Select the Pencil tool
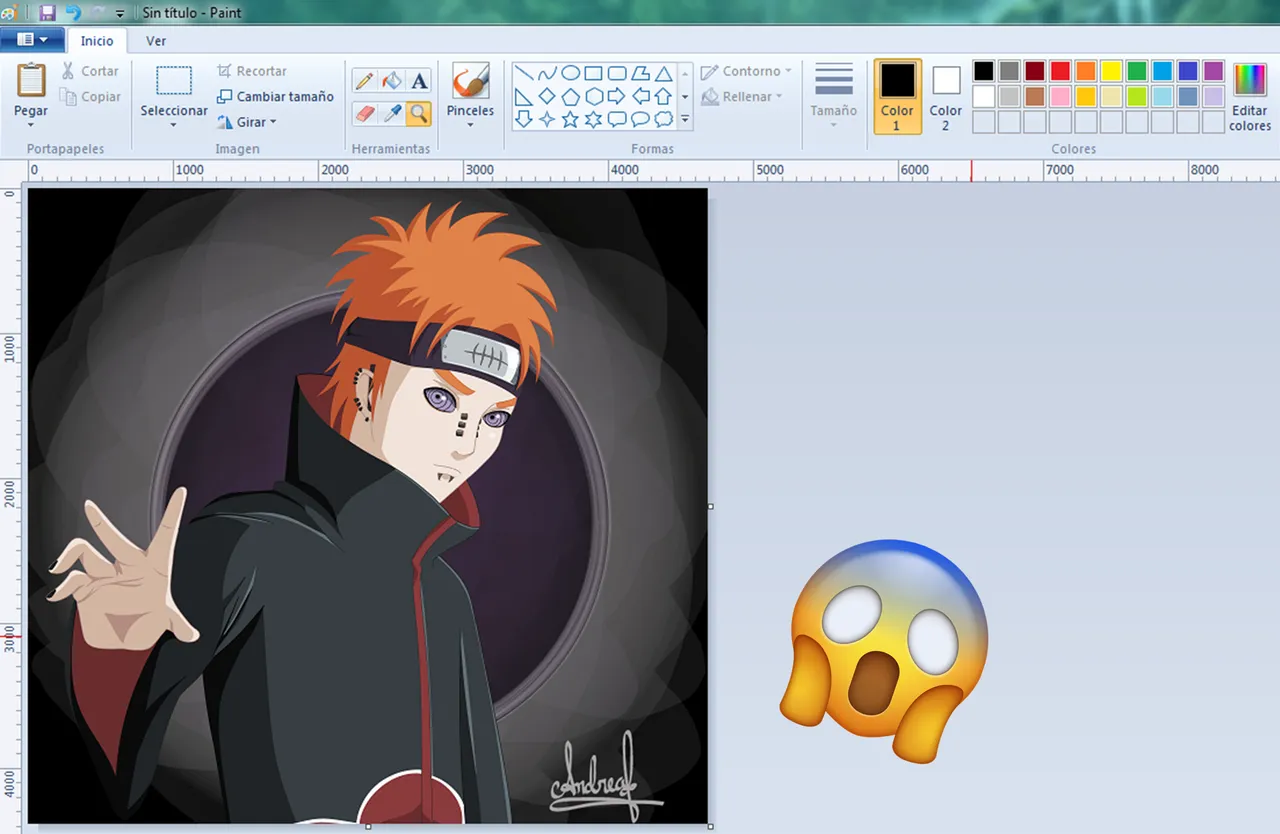Image resolution: width=1280 pixels, height=834 pixels. 365,81
